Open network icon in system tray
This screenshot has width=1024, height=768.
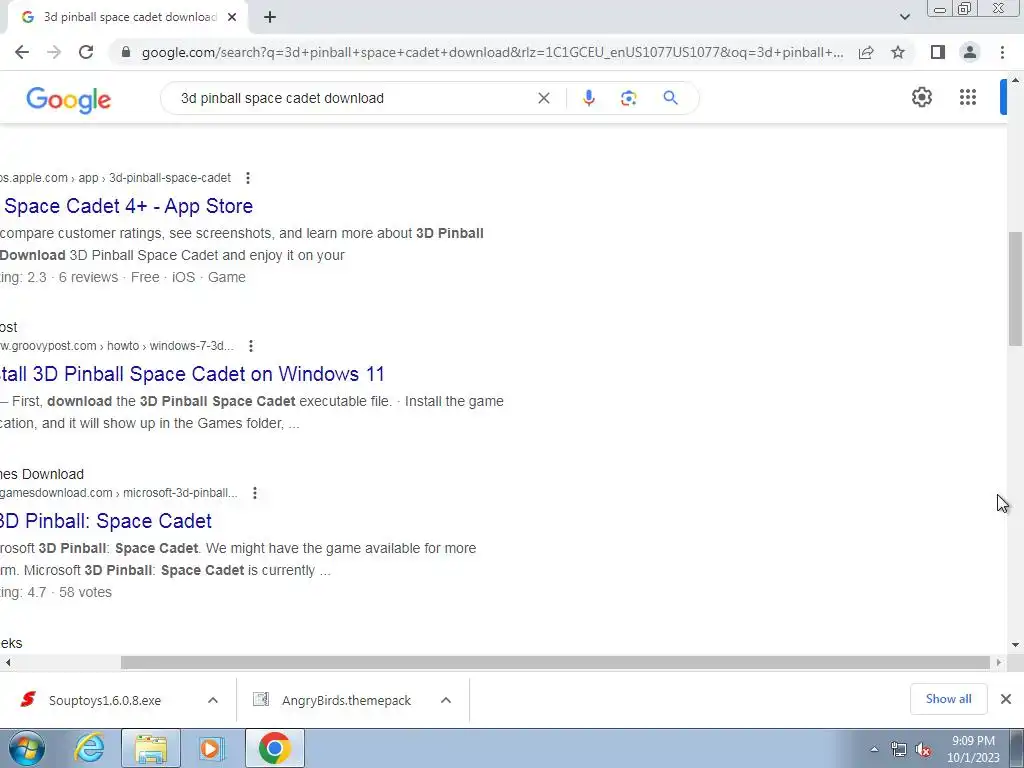click(x=899, y=749)
